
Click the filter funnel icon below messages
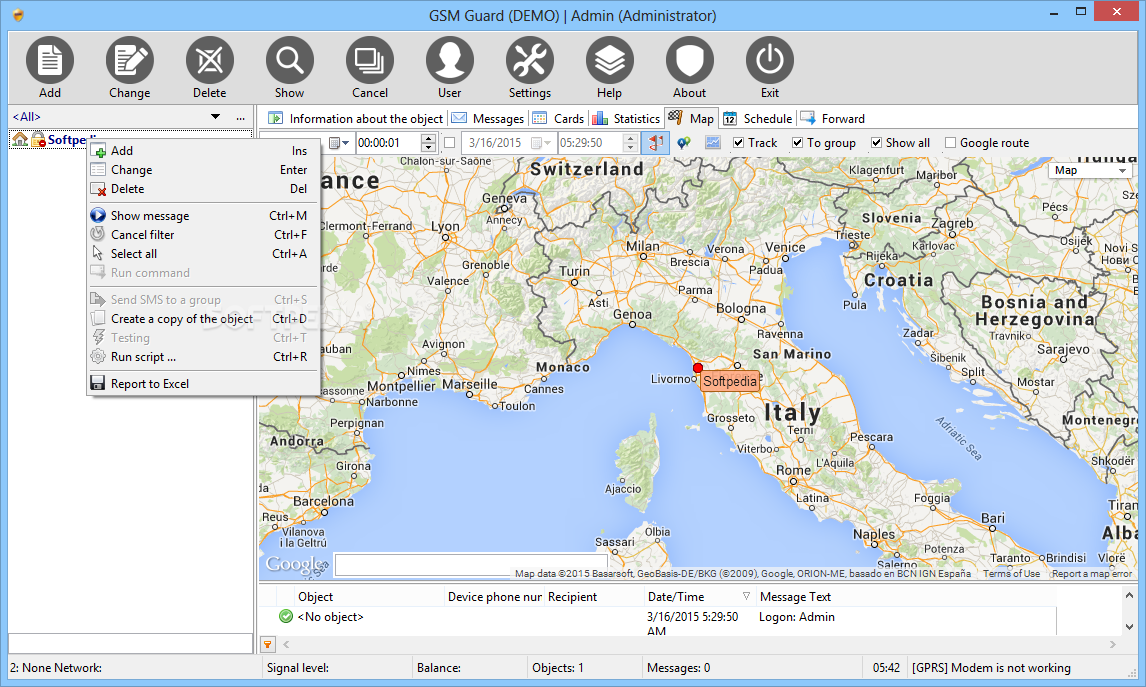click(268, 644)
